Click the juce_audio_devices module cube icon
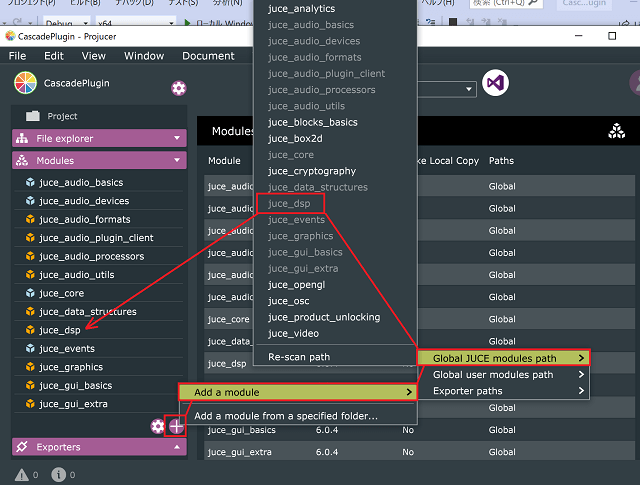The width and height of the screenshot is (640, 485). point(30,201)
